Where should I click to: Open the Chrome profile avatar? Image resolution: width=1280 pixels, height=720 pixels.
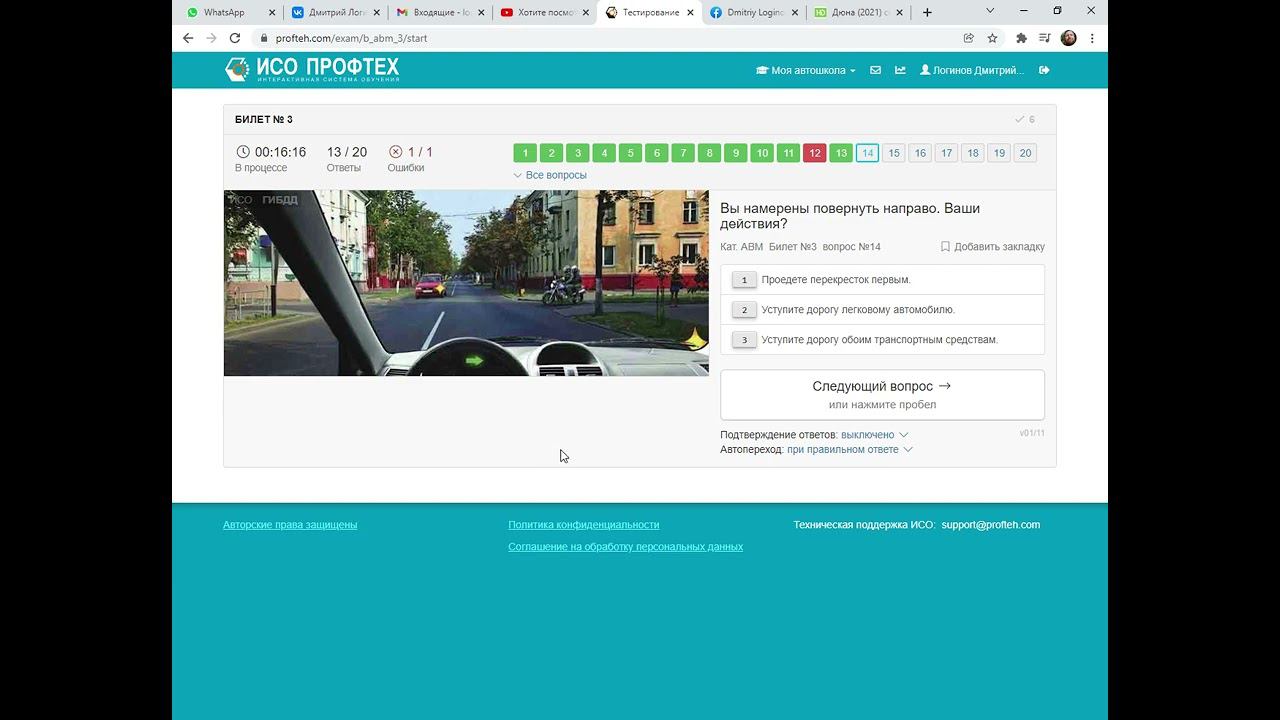tap(1068, 38)
